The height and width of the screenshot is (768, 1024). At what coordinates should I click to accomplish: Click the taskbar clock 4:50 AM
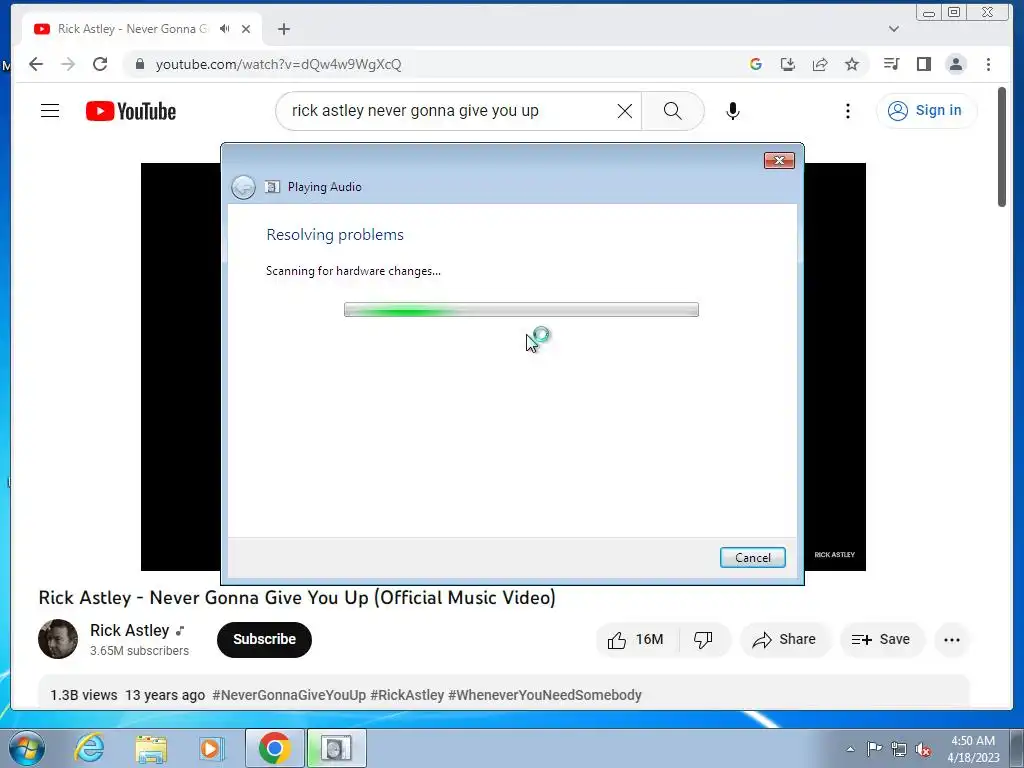tap(972, 741)
